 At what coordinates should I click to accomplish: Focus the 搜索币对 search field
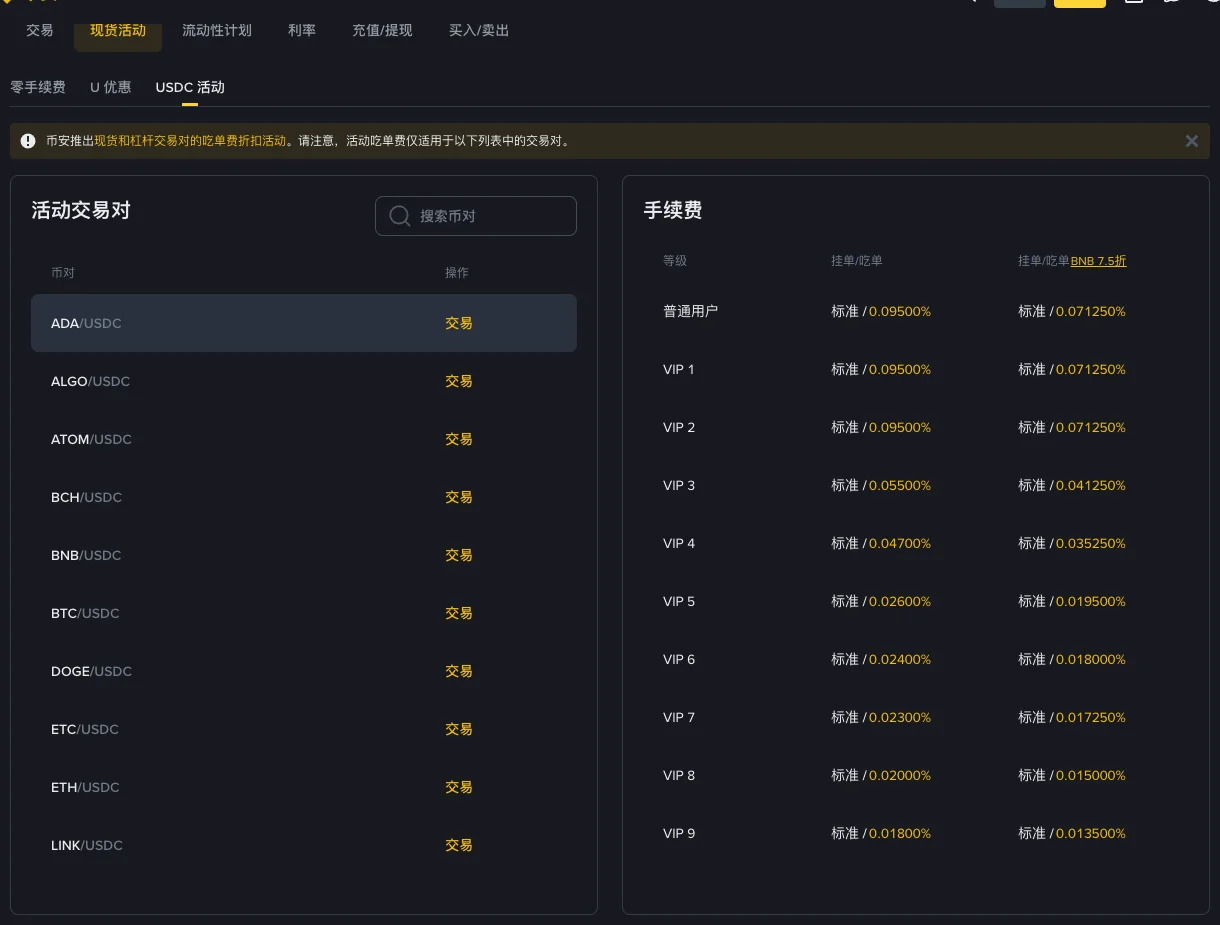(476, 216)
